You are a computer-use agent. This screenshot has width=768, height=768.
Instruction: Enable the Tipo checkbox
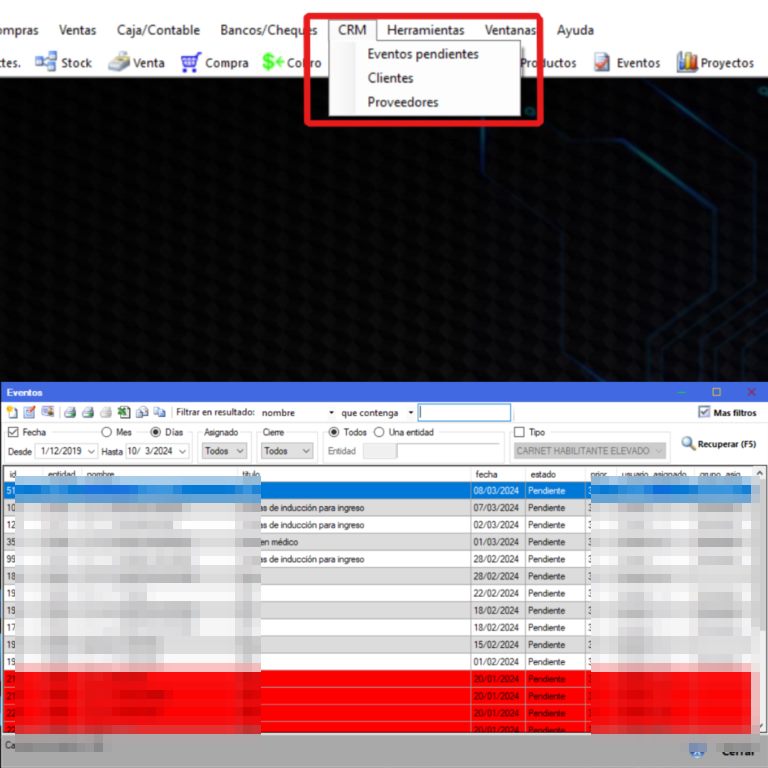pyautogui.click(x=519, y=432)
